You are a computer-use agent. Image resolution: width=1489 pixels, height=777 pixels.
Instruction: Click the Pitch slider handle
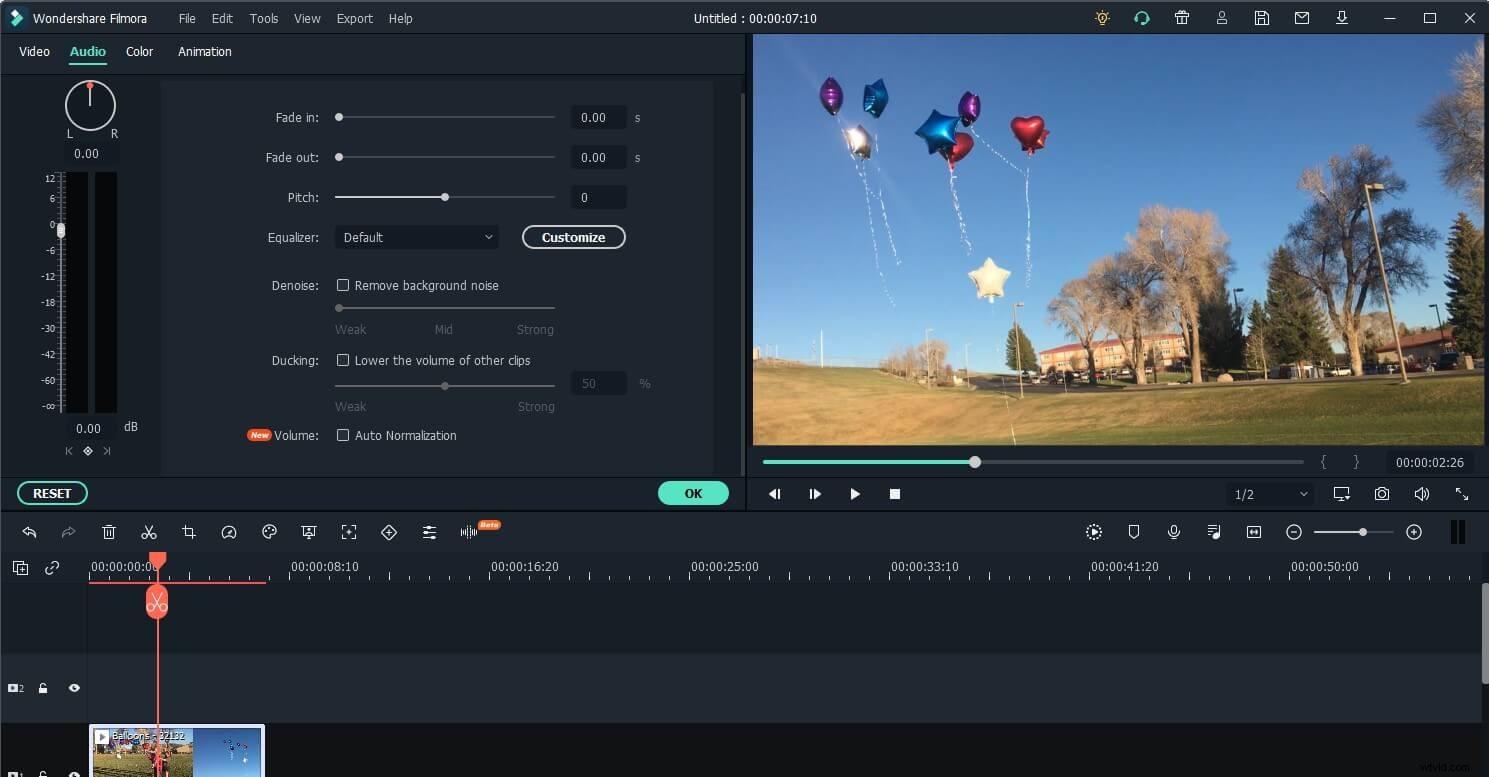pos(445,197)
